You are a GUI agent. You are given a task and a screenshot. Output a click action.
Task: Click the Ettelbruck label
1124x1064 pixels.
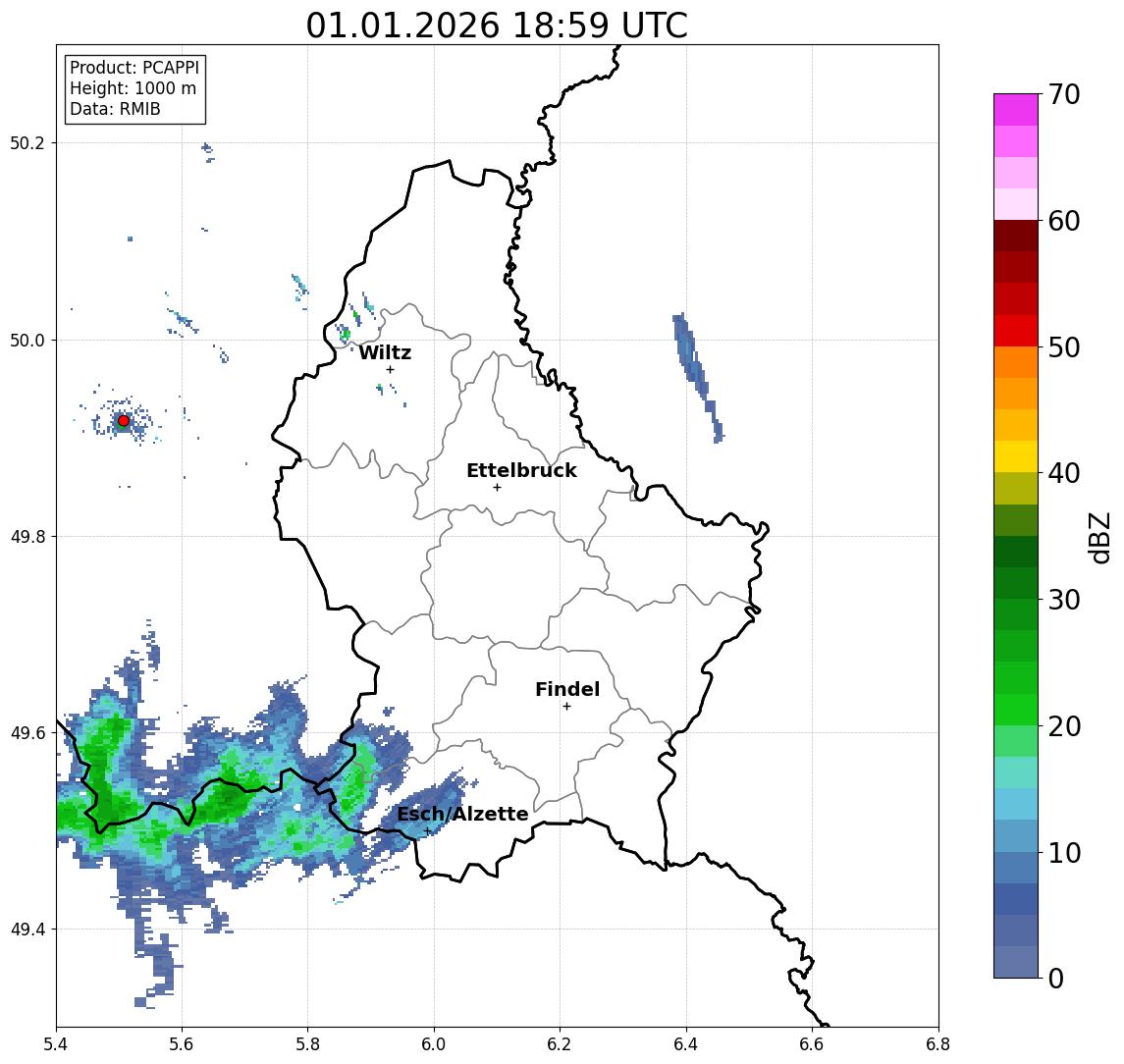point(521,470)
